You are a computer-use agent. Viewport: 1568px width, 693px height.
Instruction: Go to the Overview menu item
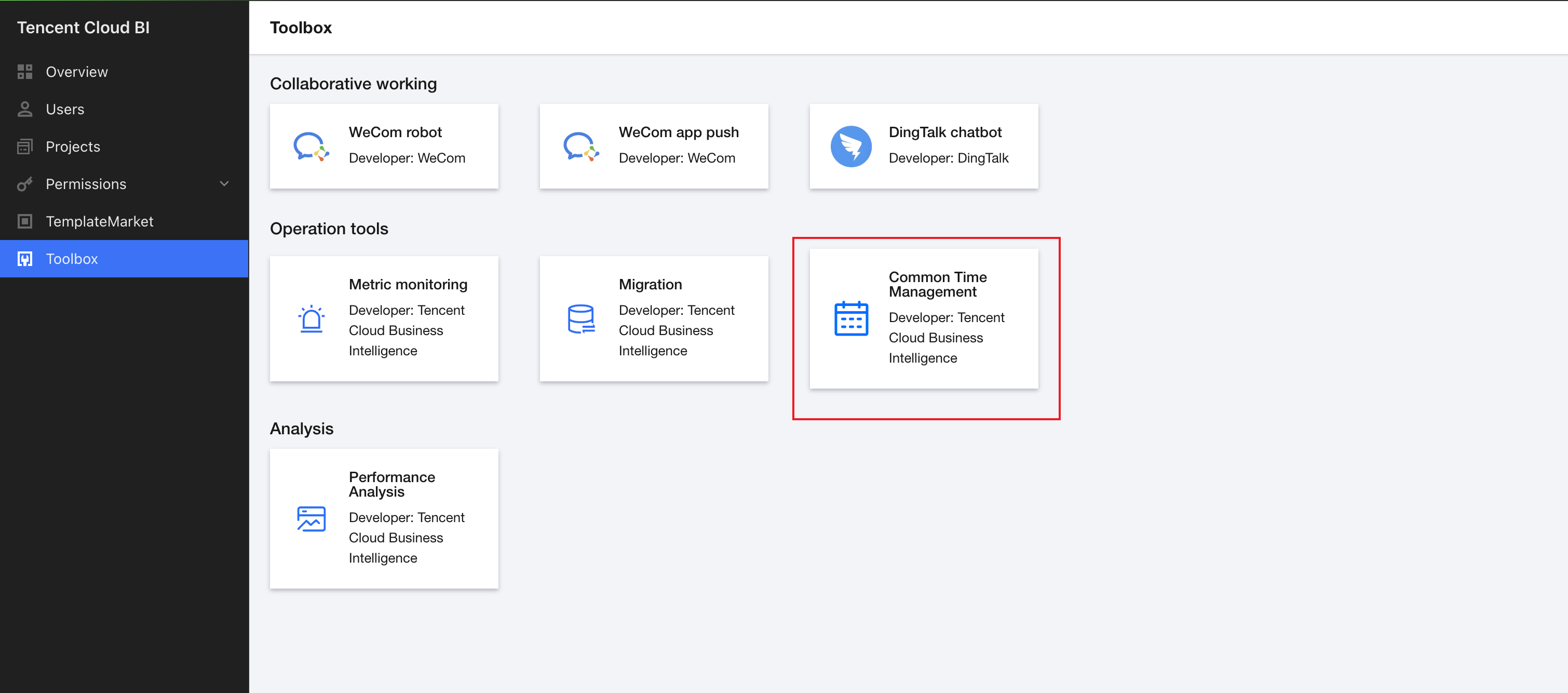[x=77, y=72]
